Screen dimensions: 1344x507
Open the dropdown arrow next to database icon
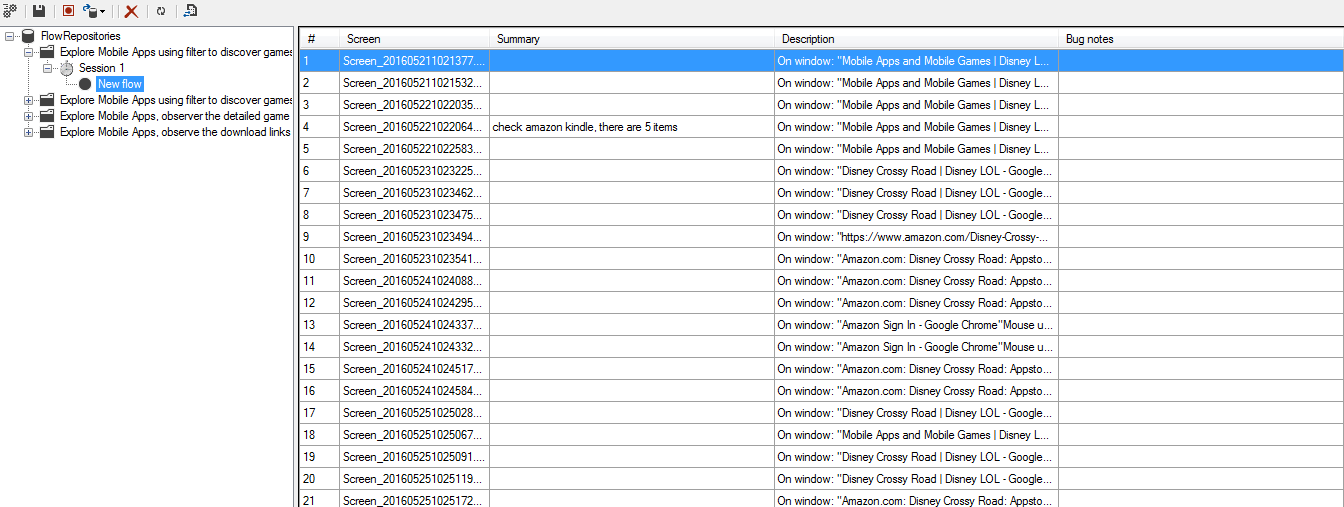(102, 11)
